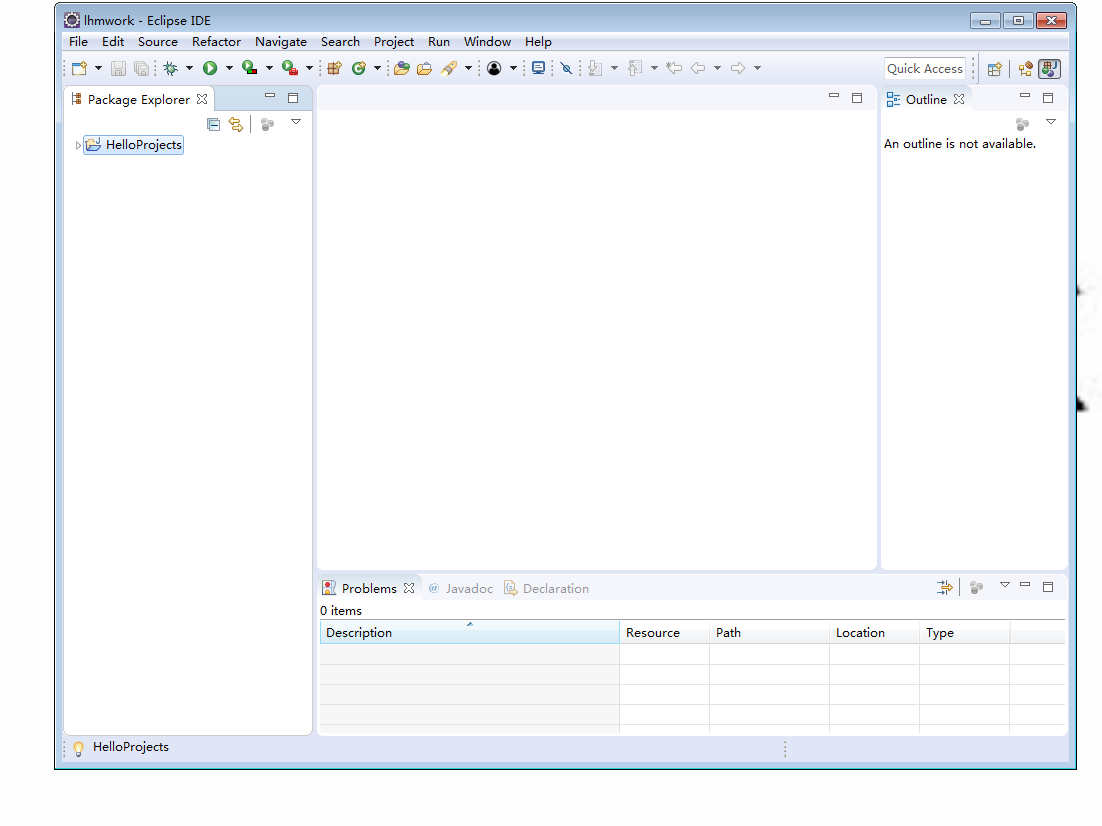1102x826 pixels.
Task: Open the Forward history dropdown arrow
Action: click(758, 68)
